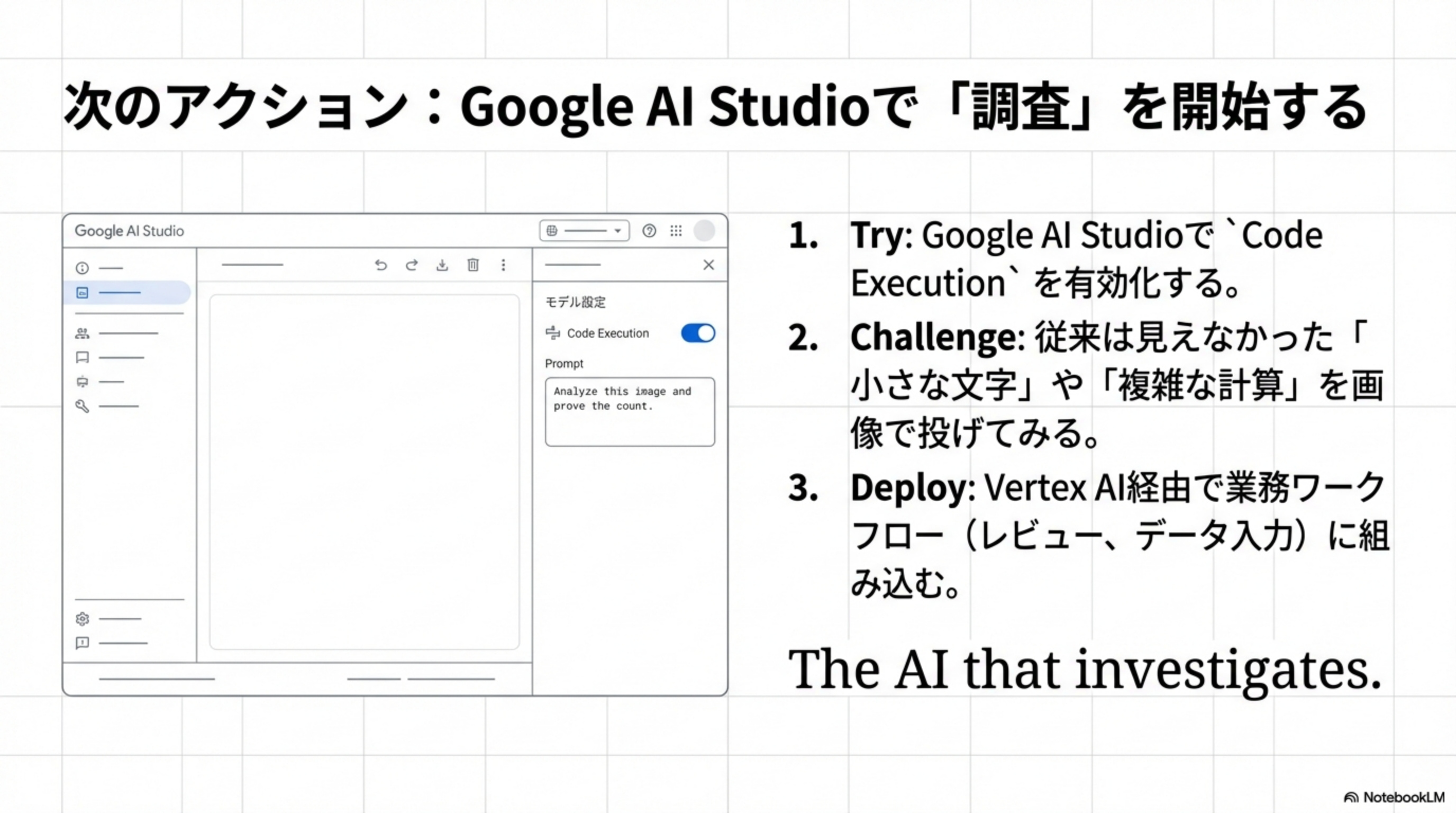Click the trash delete icon

coord(473,265)
